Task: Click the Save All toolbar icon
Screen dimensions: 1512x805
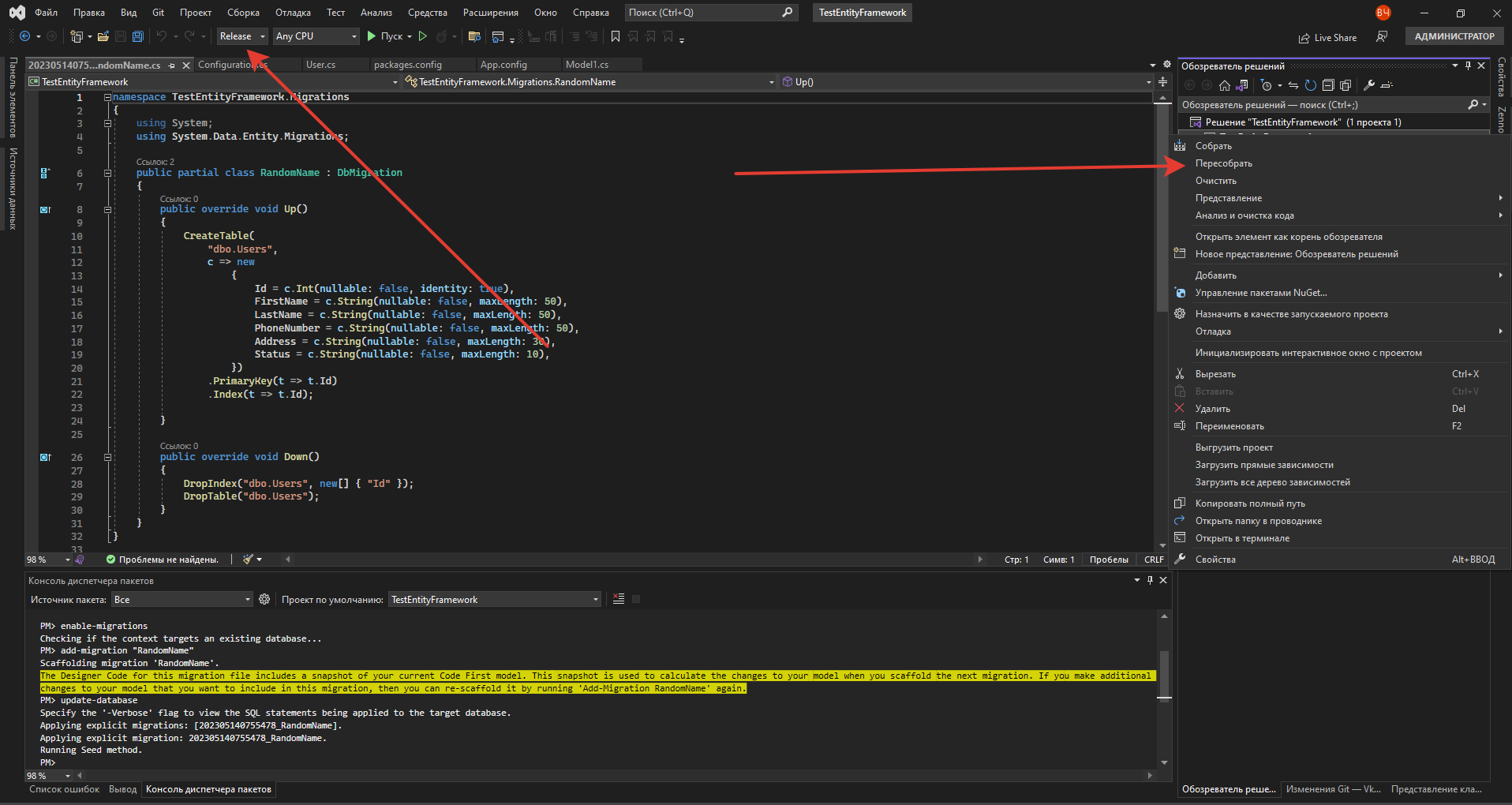Action: click(x=138, y=36)
